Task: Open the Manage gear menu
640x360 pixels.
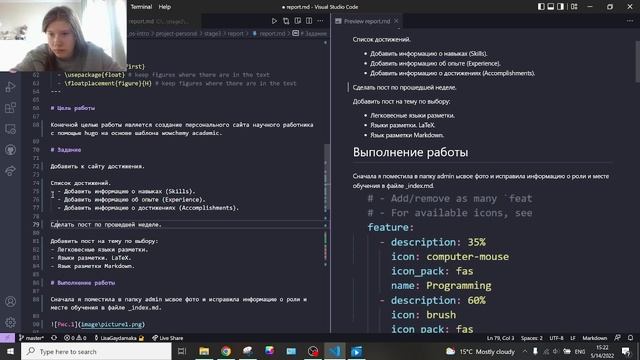Action: [x=10, y=322]
